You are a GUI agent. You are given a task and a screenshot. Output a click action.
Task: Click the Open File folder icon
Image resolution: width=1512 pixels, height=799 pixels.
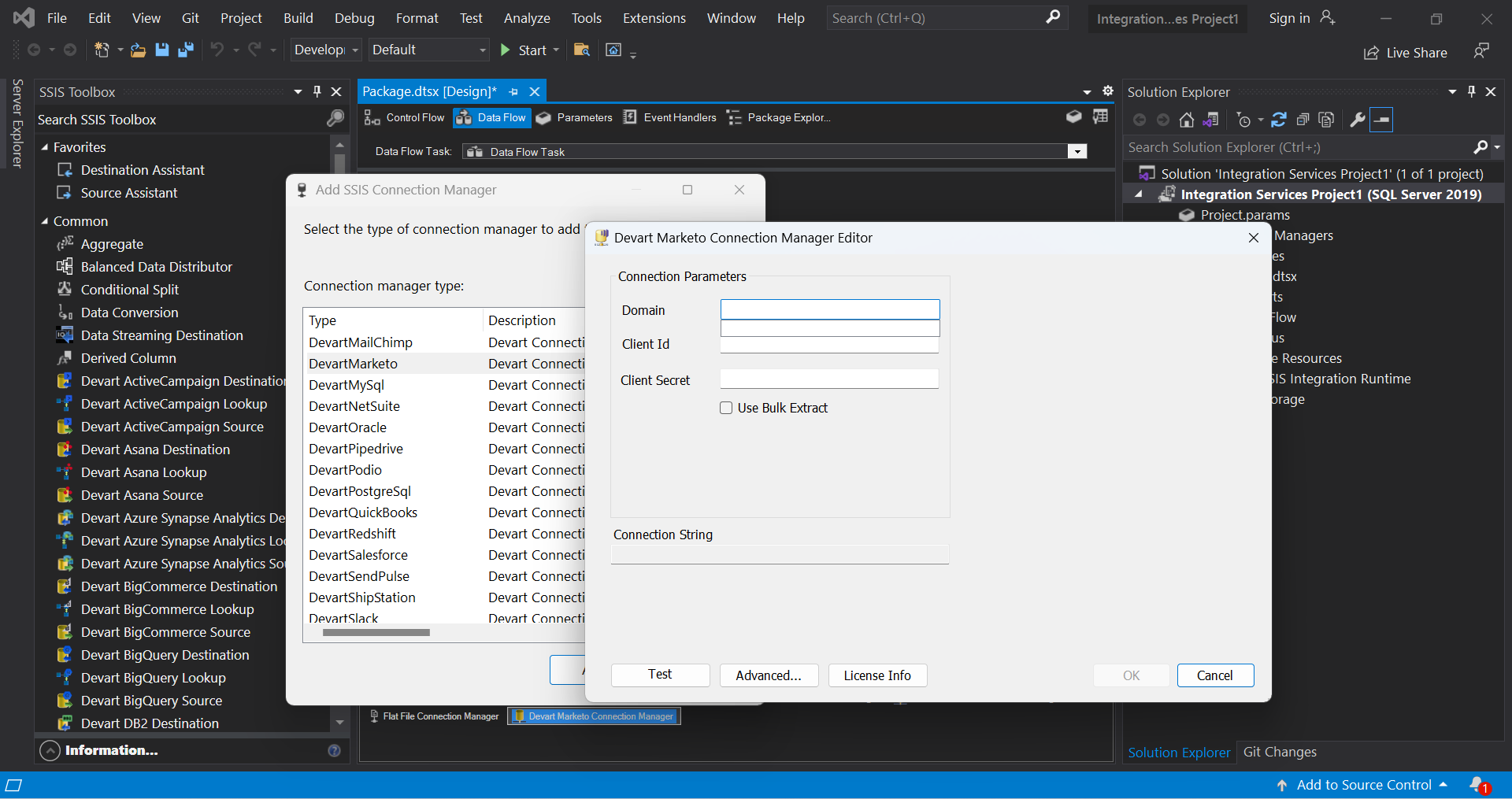tap(138, 50)
